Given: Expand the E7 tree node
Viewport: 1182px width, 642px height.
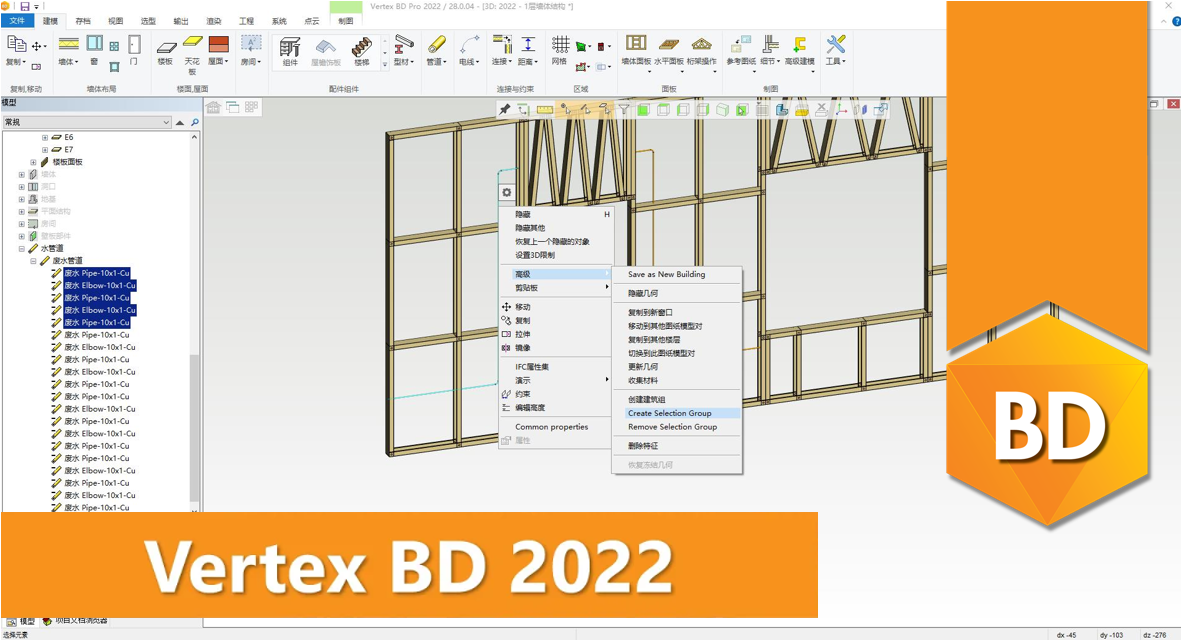Looking at the screenshot, I should point(44,150).
